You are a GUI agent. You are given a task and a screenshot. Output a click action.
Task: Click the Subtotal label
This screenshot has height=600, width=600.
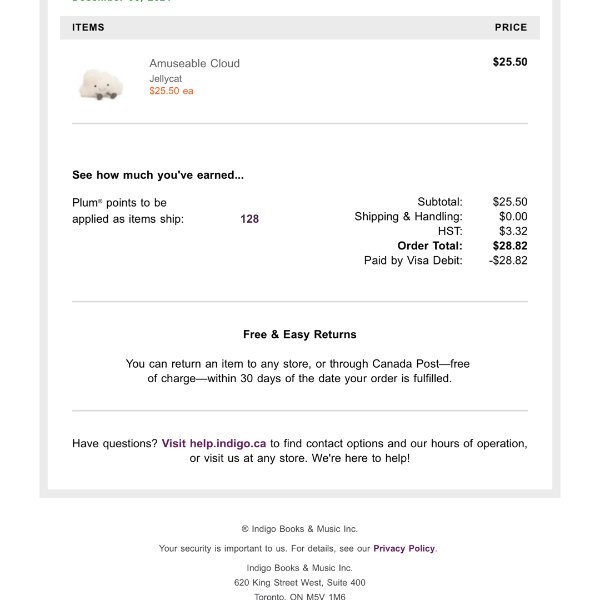tap(439, 202)
